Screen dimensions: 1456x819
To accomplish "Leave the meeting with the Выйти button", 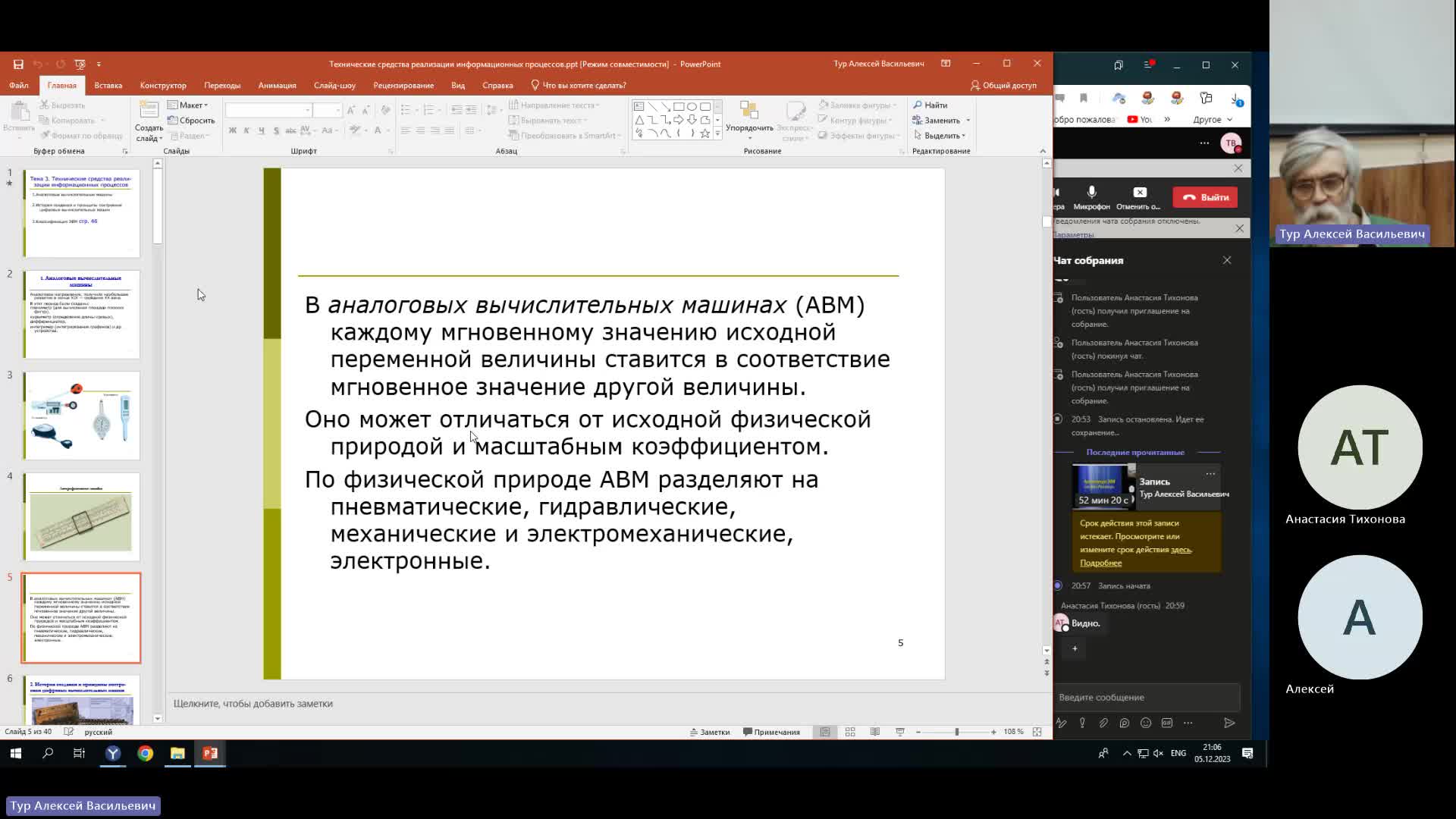I will (x=1205, y=197).
